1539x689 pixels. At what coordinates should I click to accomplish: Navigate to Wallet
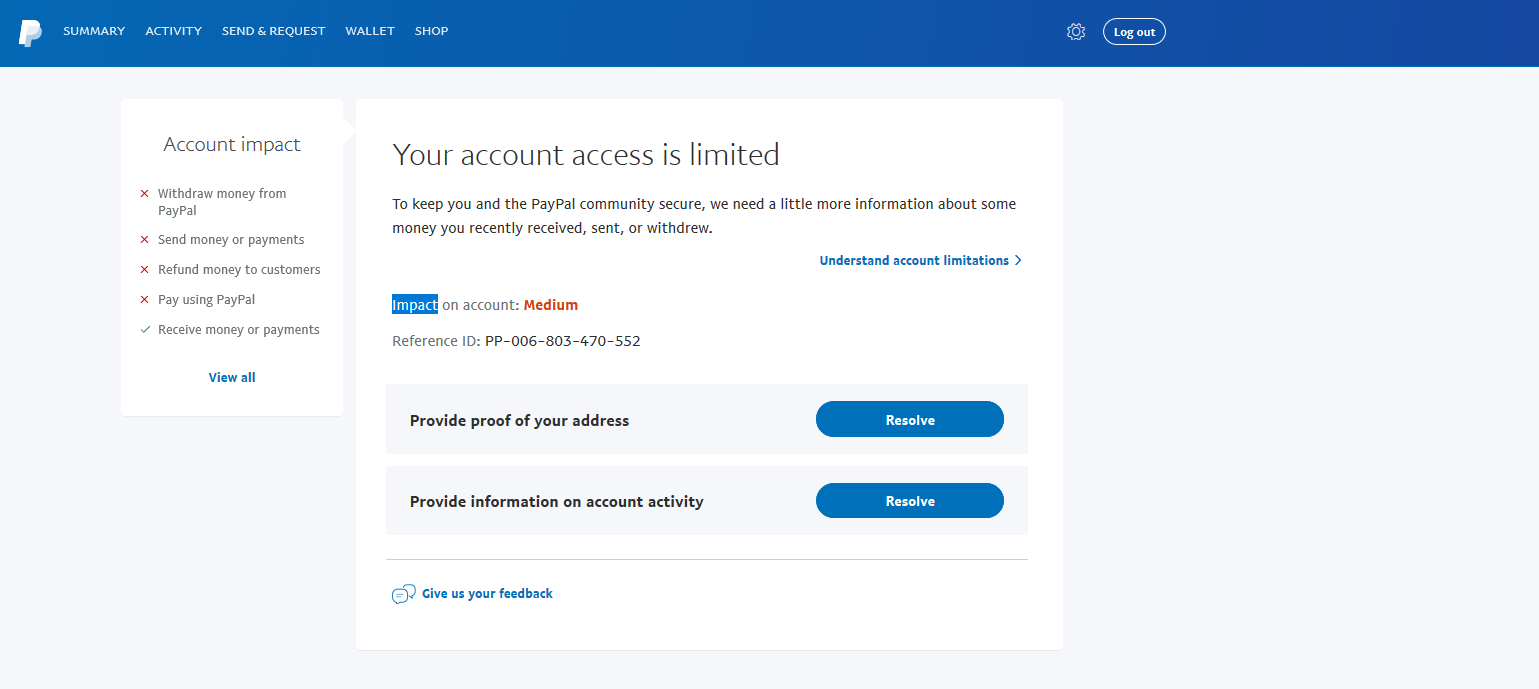click(x=370, y=31)
